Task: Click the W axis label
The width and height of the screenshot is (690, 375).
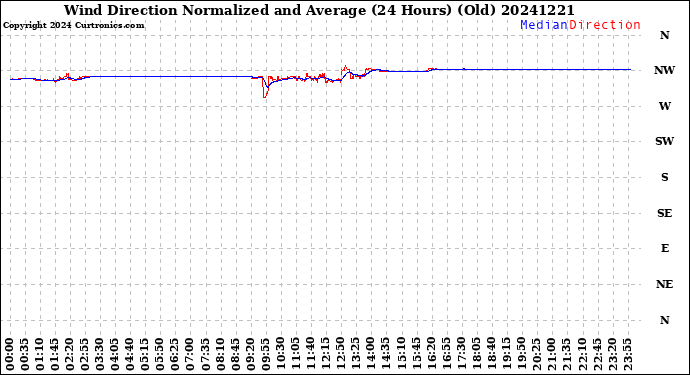Action: point(664,106)
